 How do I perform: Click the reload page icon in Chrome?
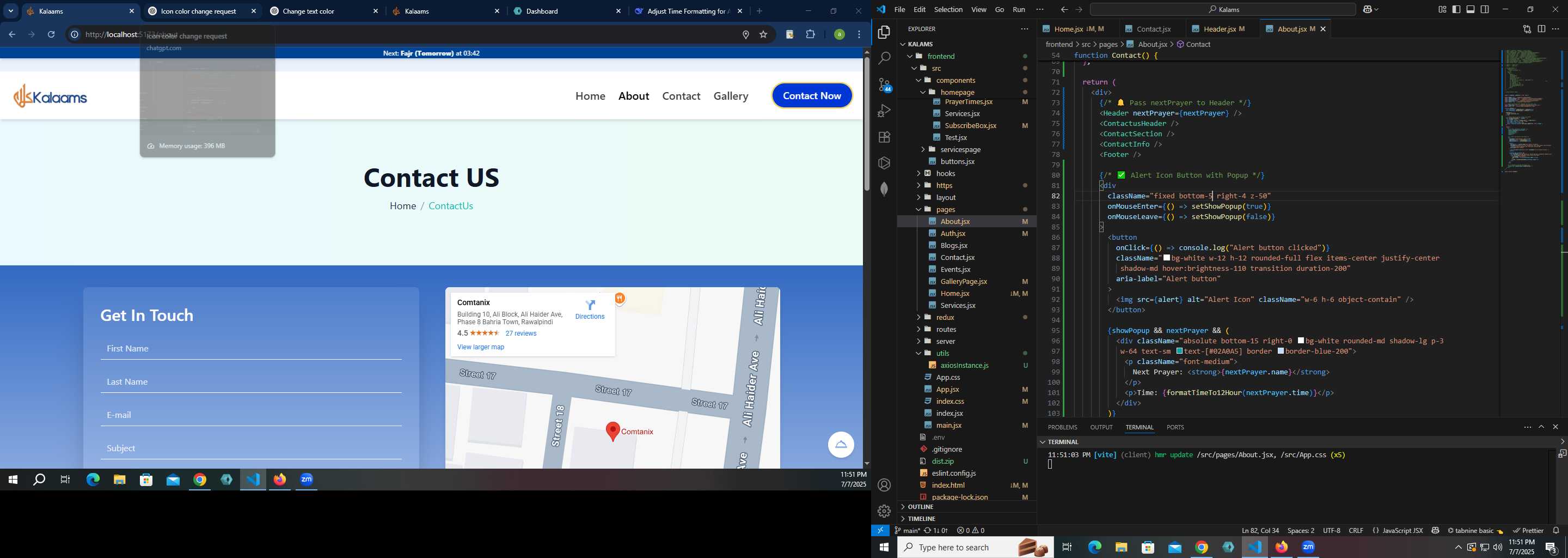51,35
